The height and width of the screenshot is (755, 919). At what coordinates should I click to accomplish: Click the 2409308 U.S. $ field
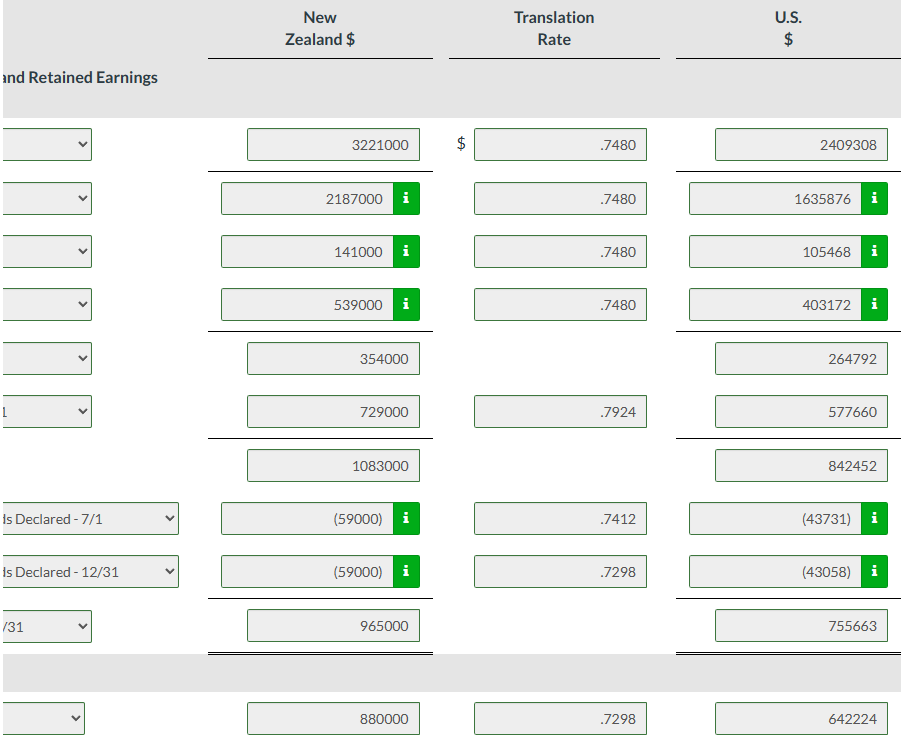(801, 144)
